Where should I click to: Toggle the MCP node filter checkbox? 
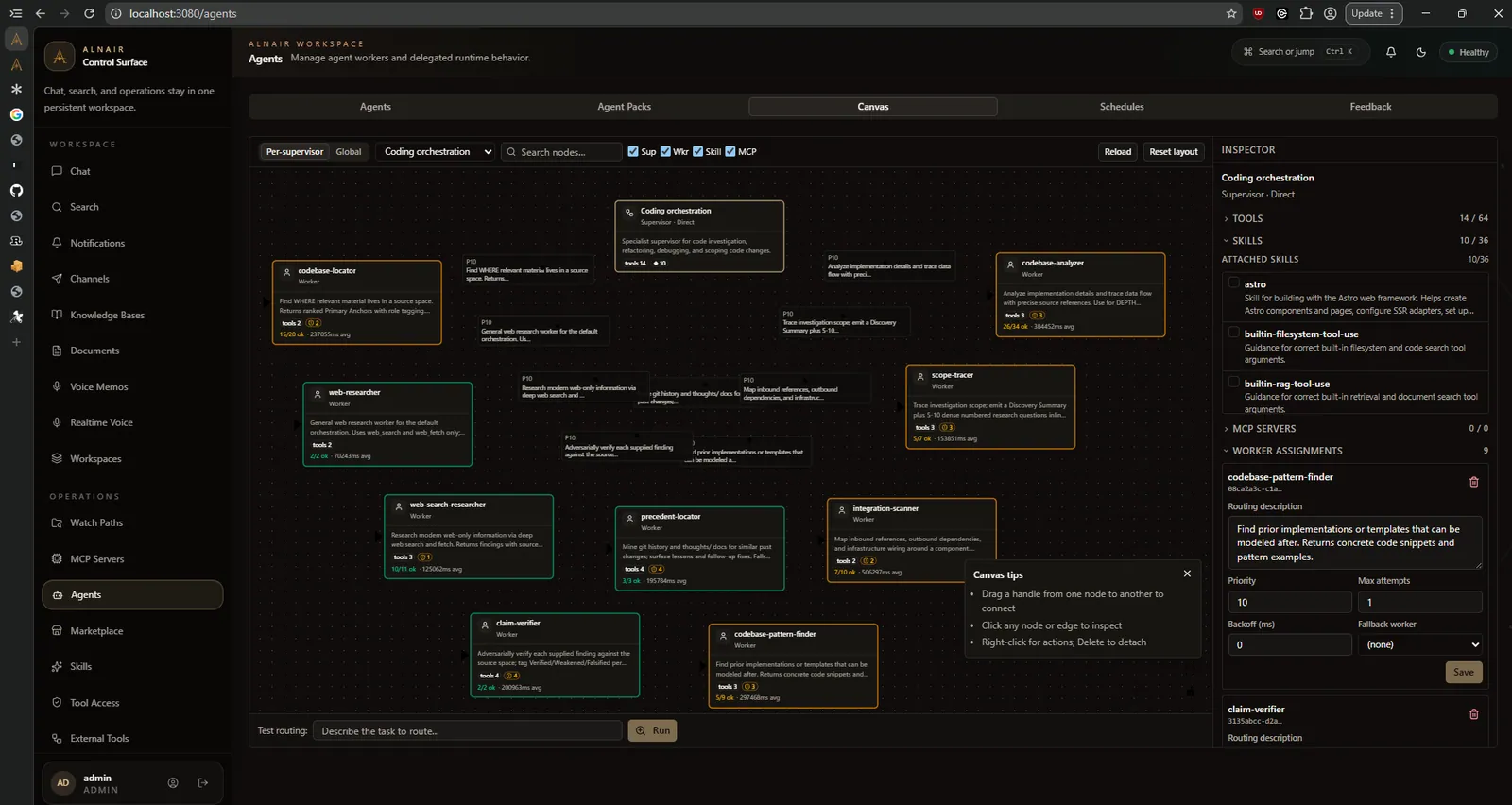click(730, 151)
